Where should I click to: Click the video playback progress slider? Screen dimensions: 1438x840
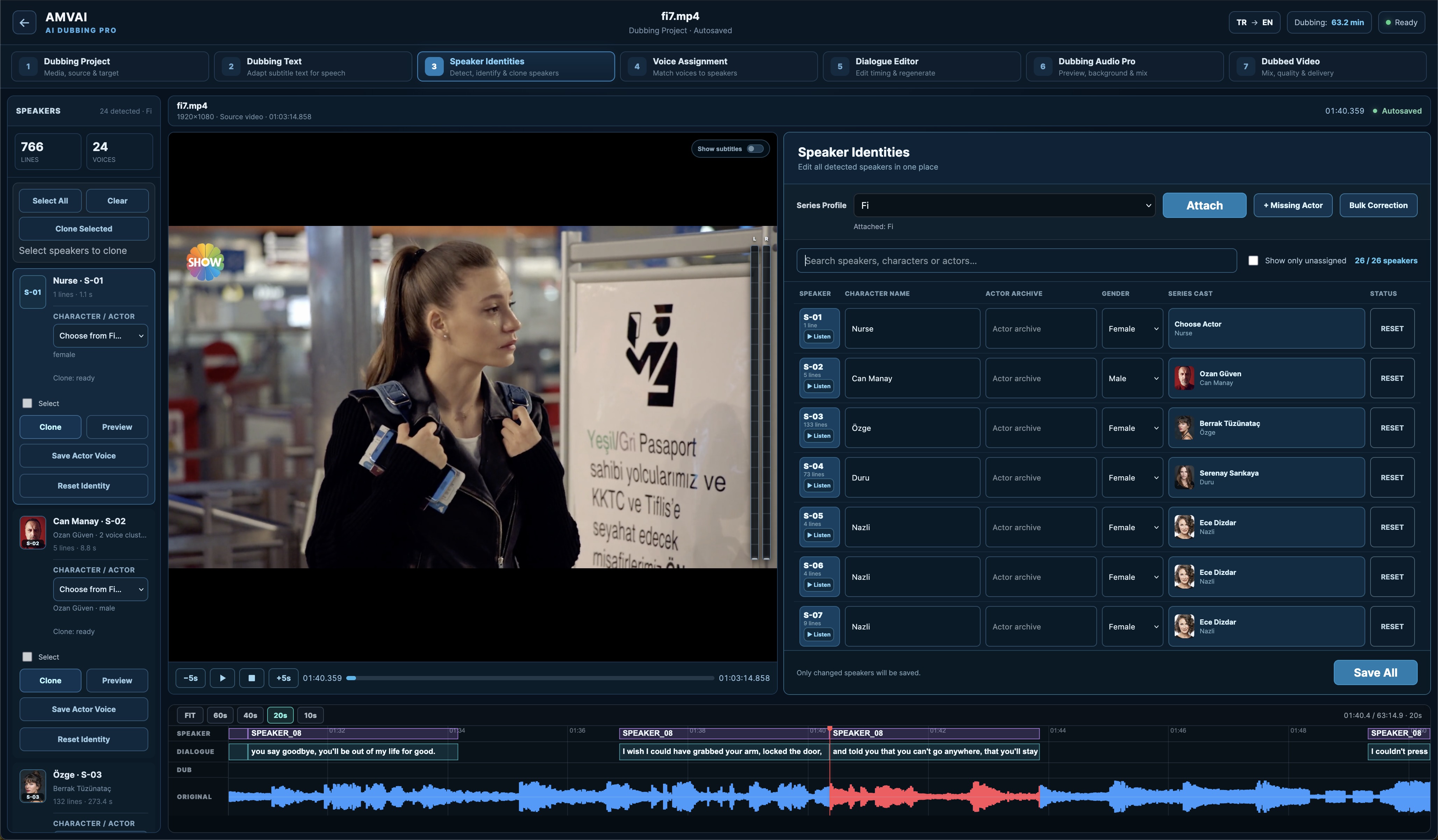530,678
